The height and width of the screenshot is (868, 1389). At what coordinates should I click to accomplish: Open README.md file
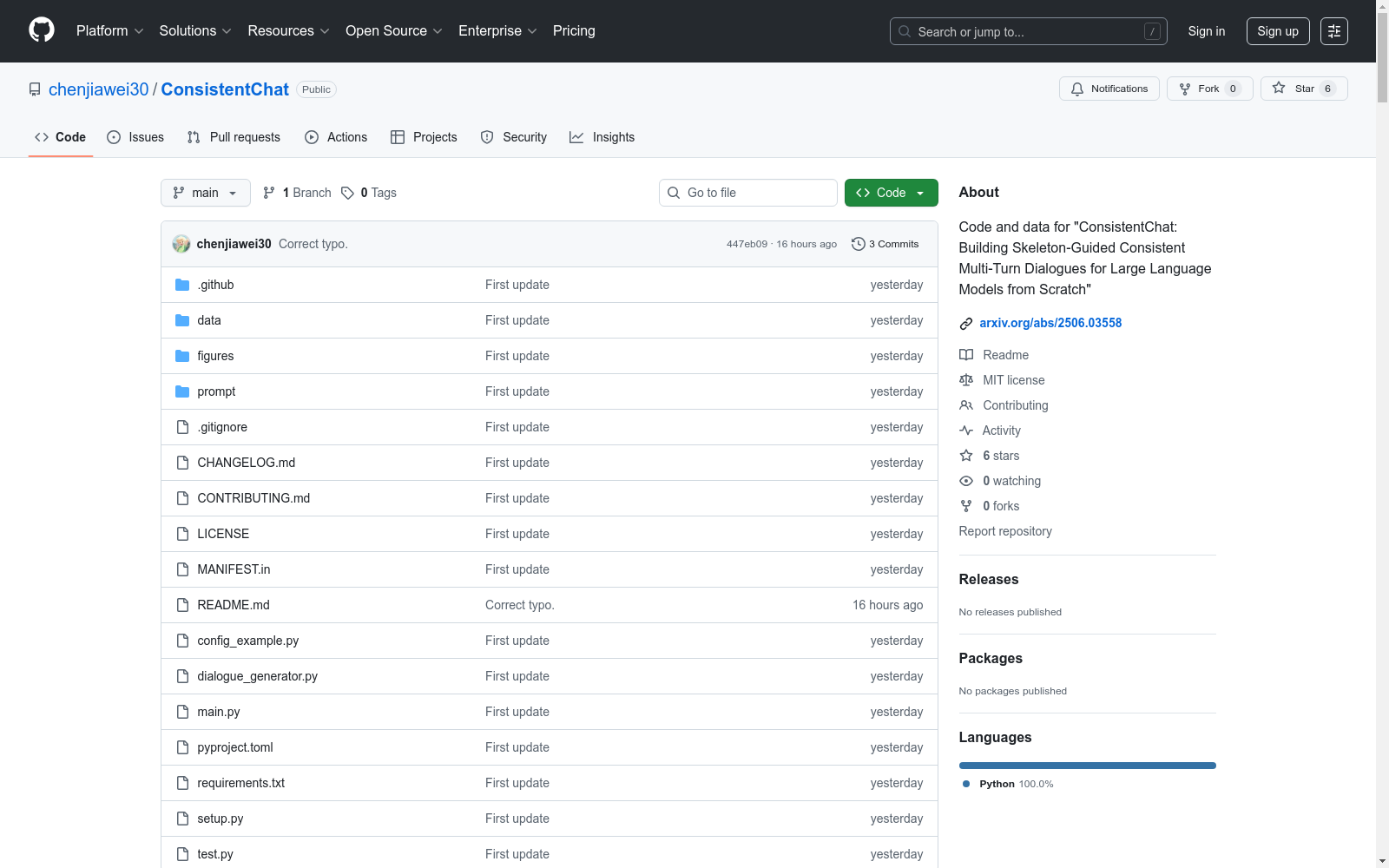(x=234, y=605)
